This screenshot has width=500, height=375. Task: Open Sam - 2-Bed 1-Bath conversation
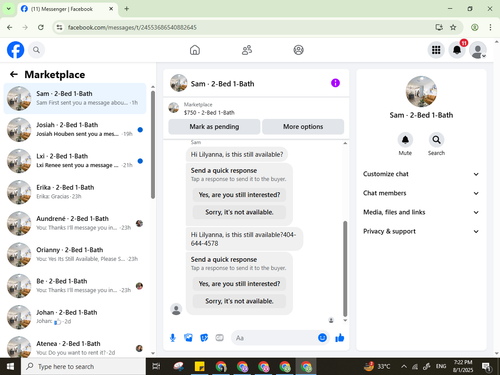click(x=75, y=98)
